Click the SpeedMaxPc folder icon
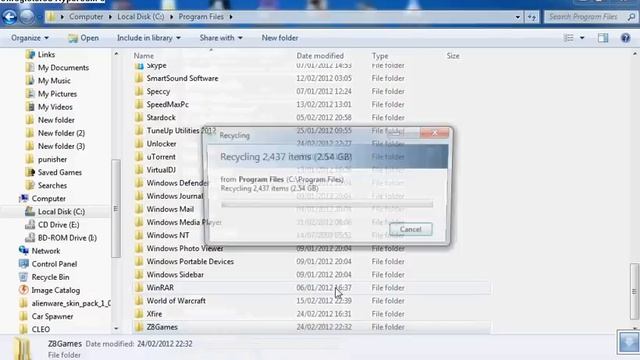The height and width of the screenshot is (360, 640). coord(139,104)
